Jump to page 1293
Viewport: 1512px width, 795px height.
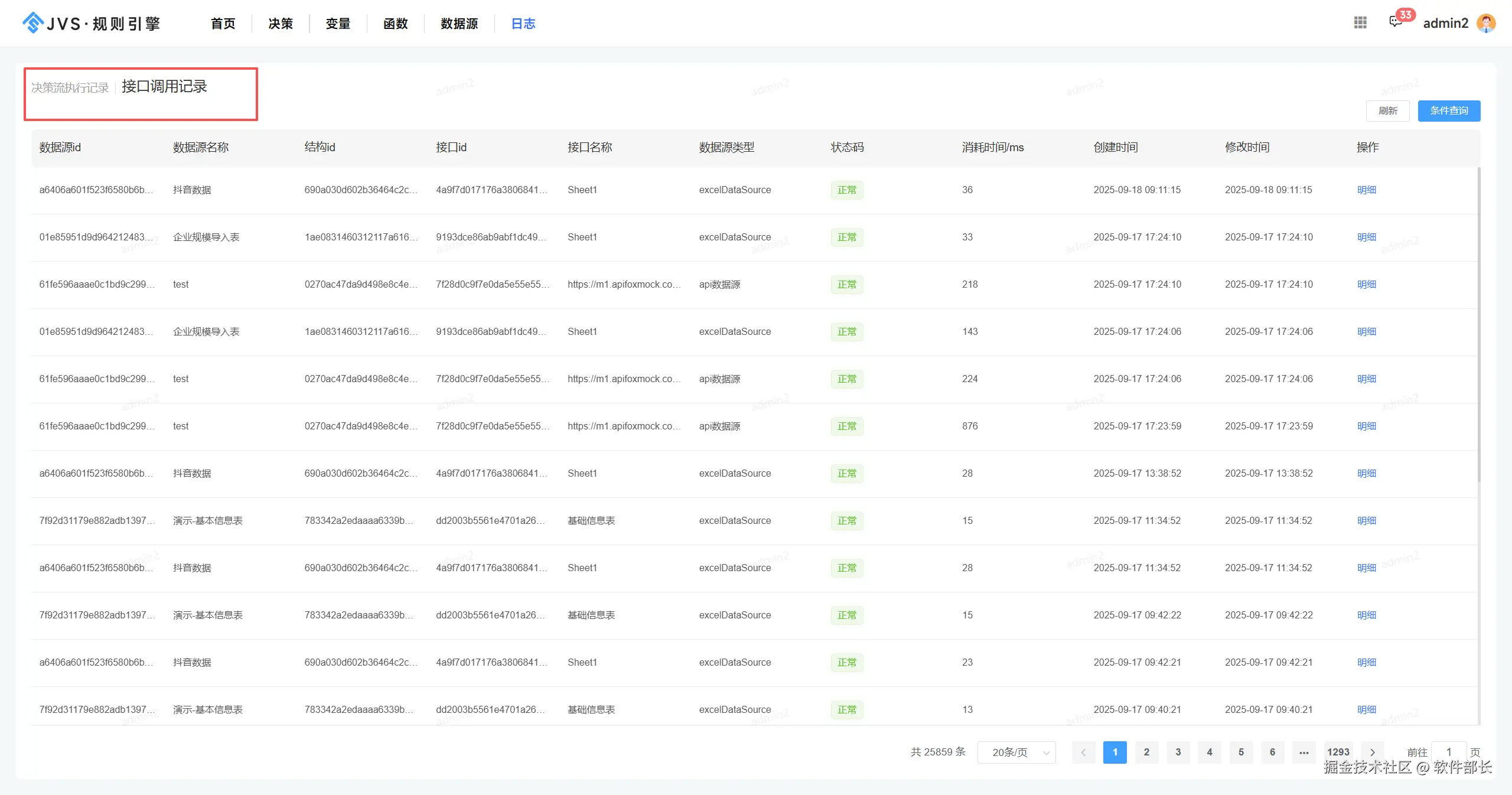1338,752
